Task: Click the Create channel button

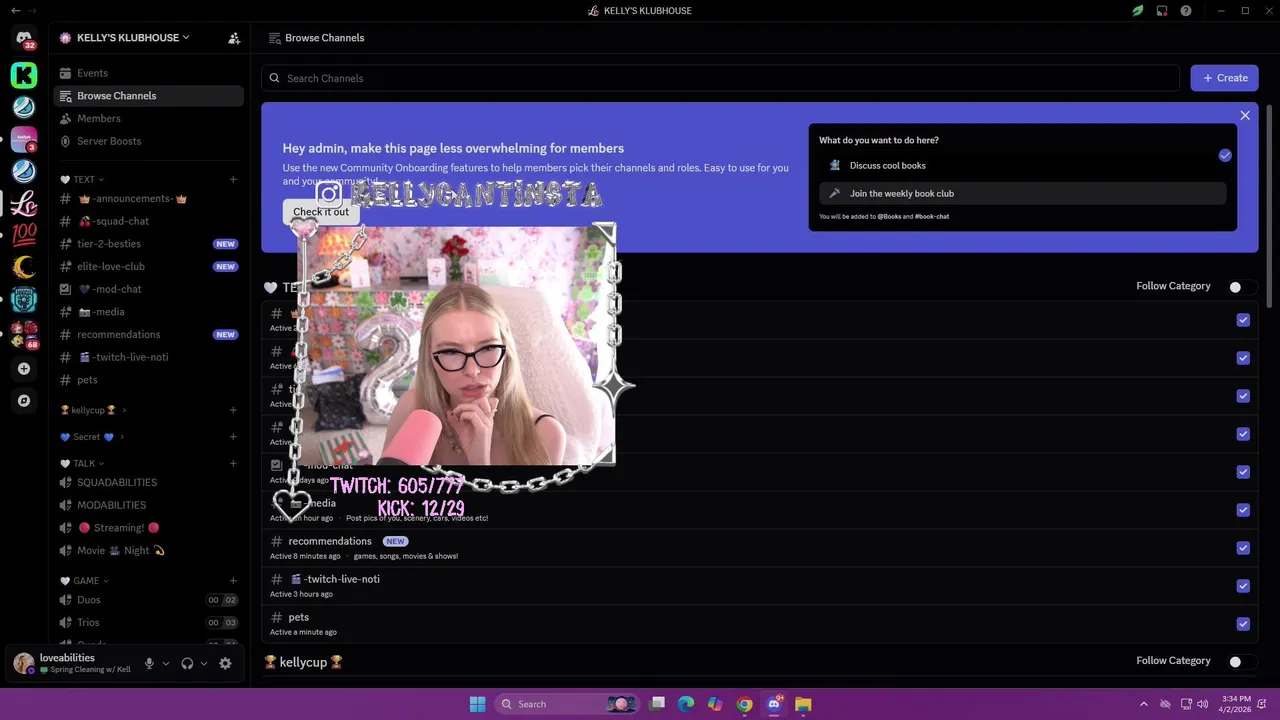Action: point(1224,78)
